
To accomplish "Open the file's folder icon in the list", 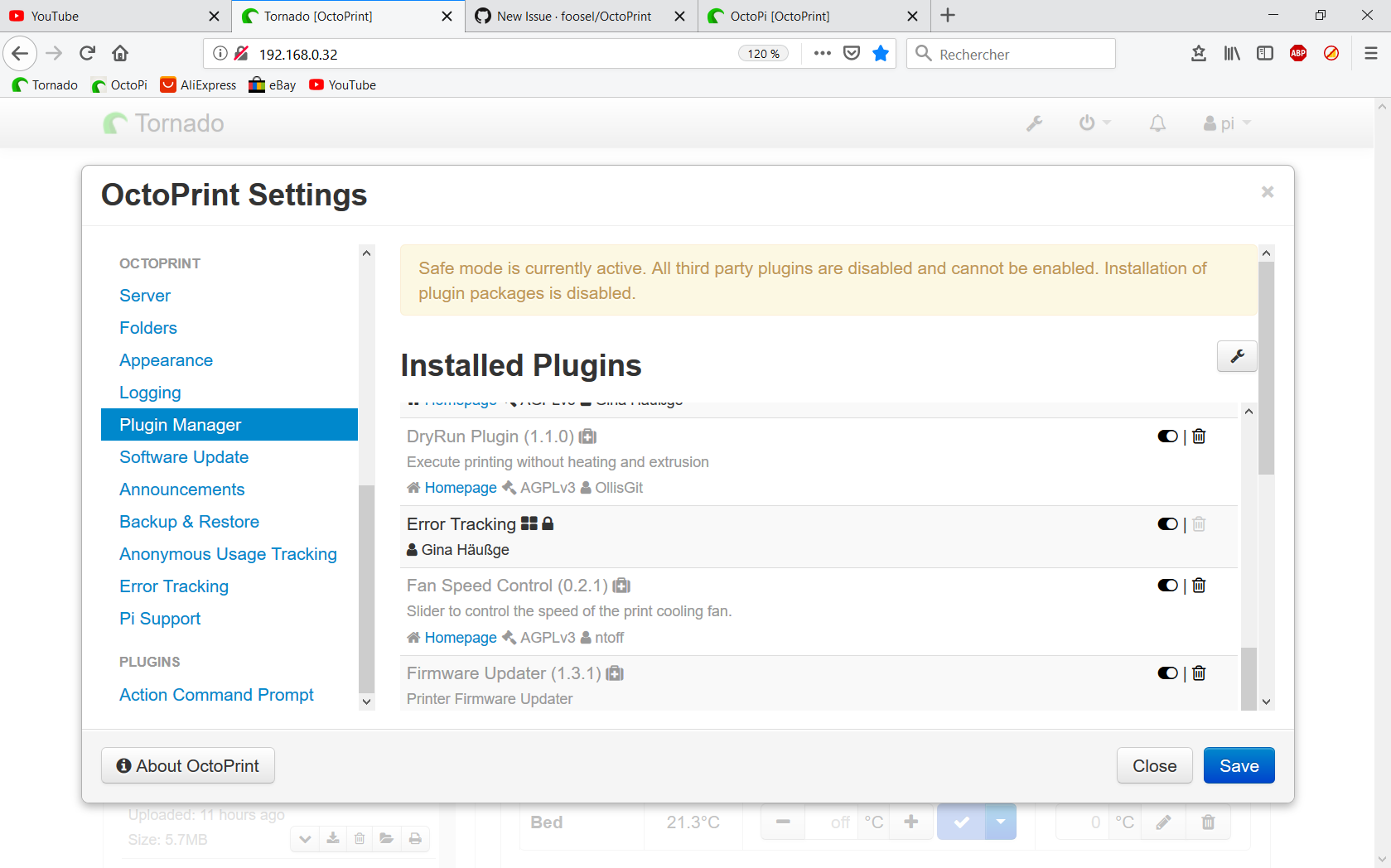I will (386, 838).
